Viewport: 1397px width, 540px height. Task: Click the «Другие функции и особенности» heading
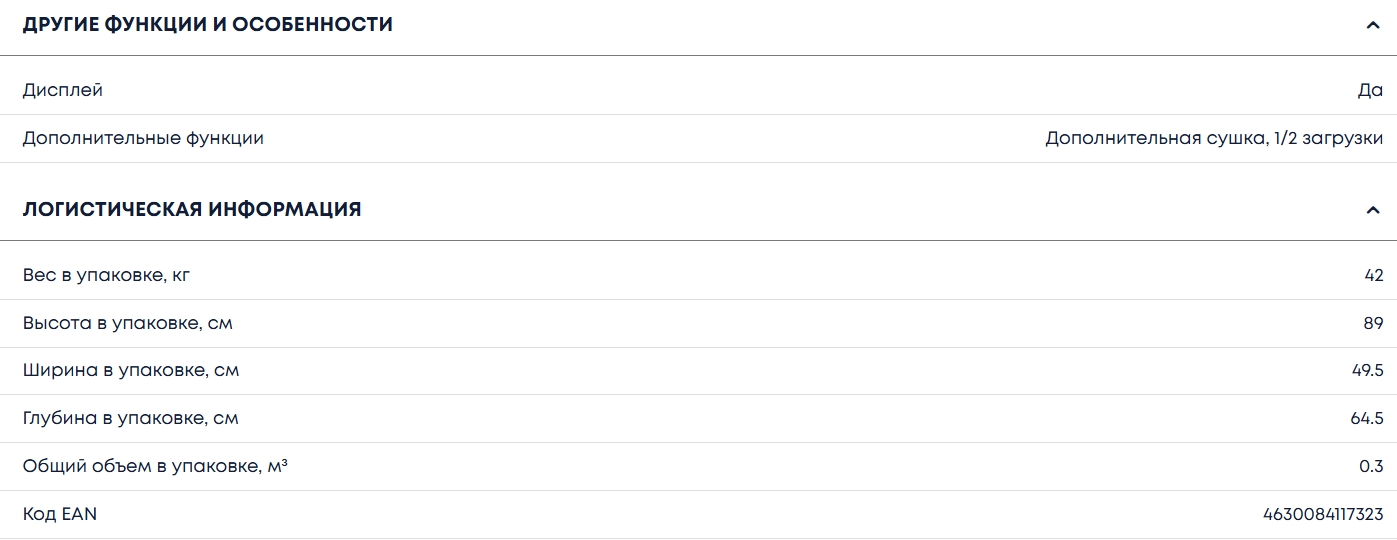[x=208, y=25]
